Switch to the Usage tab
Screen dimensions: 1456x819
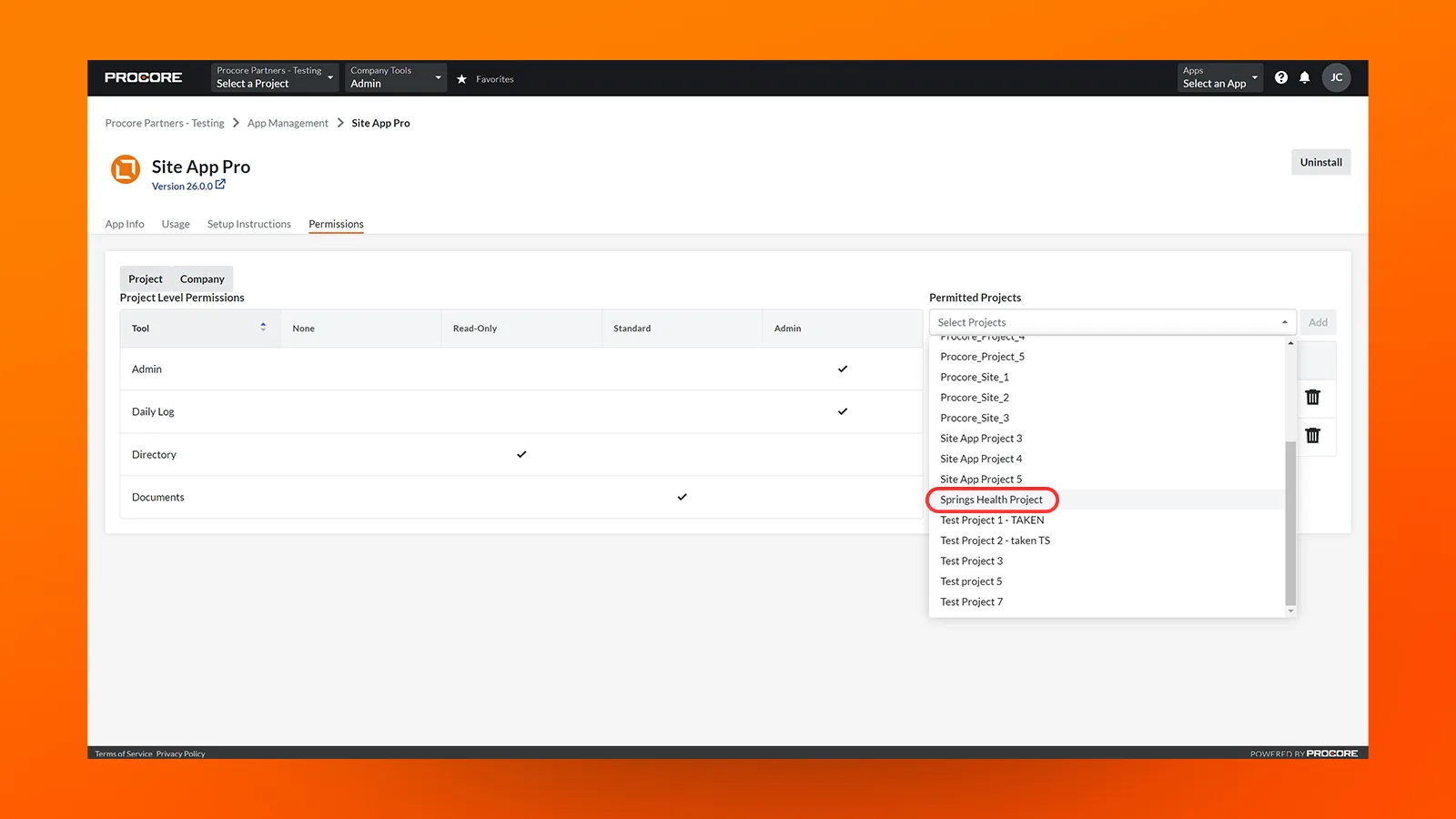[176, 224]
